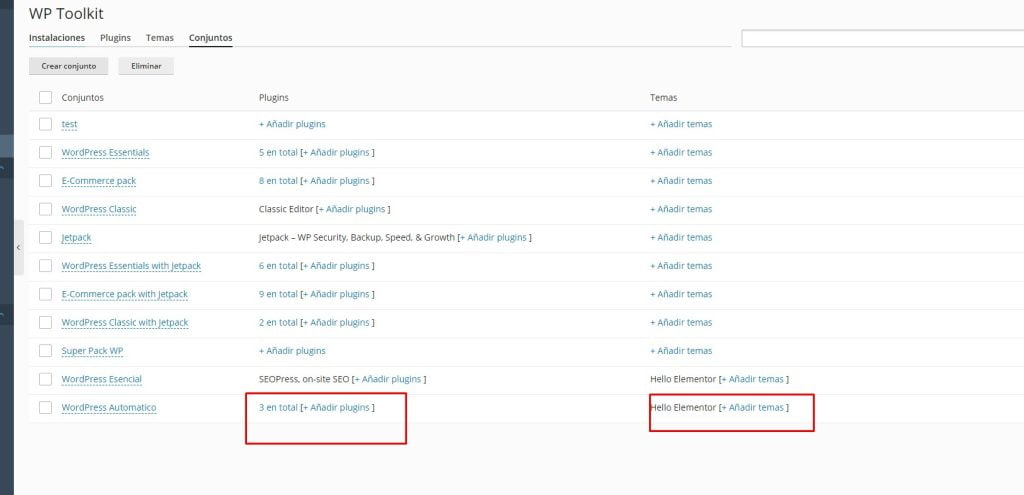Click '2 en total' plugins link
This screenshot has height=495, width=1024.
(278, 322)
